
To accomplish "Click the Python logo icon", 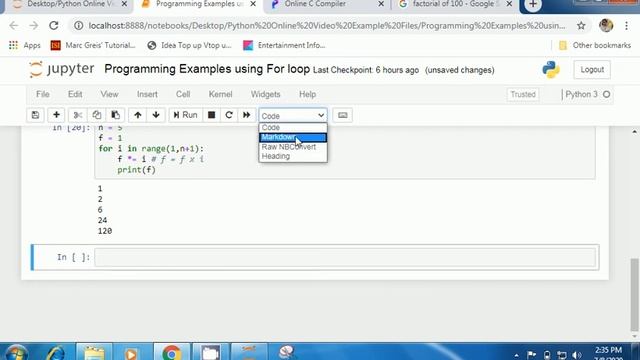I will click(x=551, y=70).
